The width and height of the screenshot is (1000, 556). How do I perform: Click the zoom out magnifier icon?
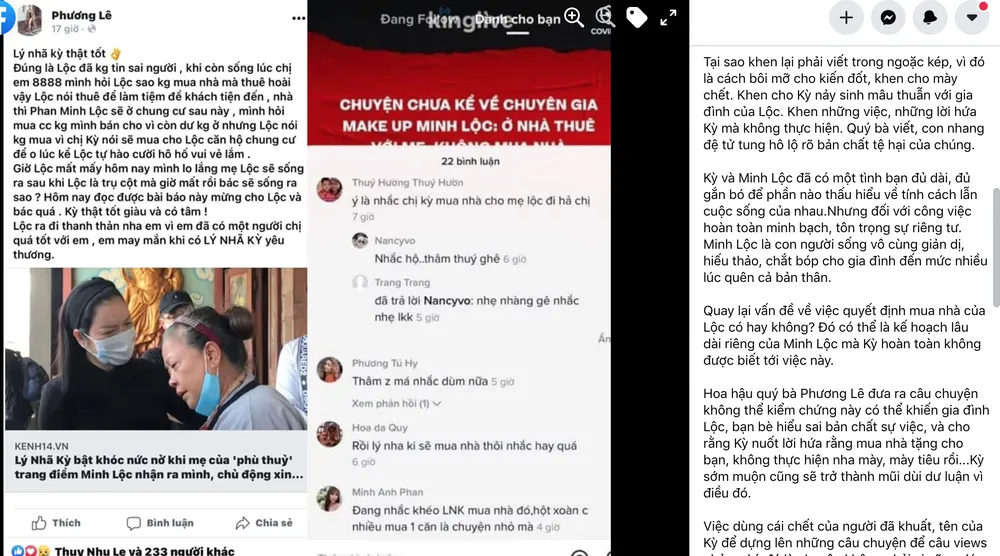click(x=604, y=17)
